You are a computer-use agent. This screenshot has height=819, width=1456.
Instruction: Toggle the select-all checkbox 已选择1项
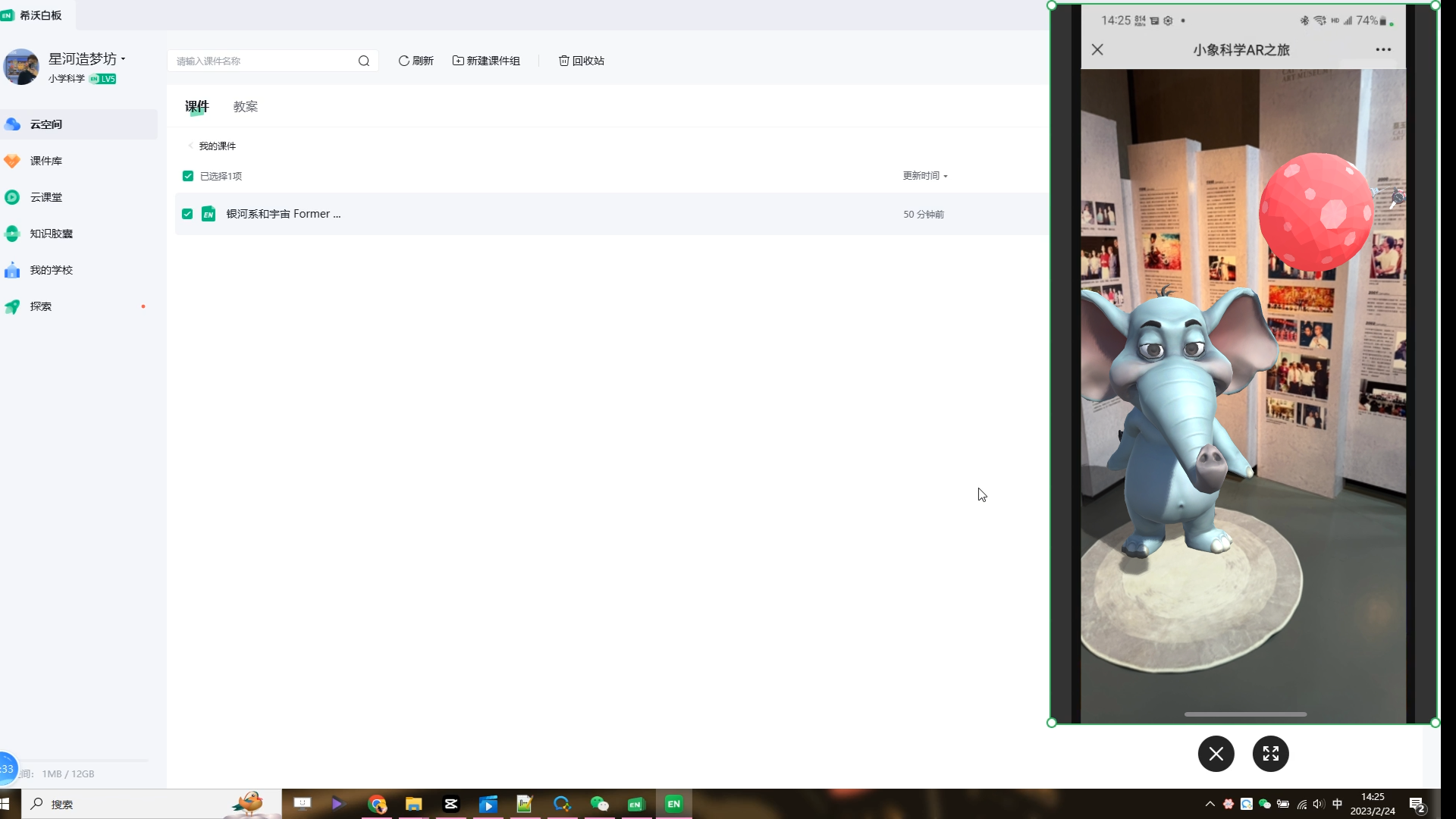pyautogui.click(x=188, y=176)
